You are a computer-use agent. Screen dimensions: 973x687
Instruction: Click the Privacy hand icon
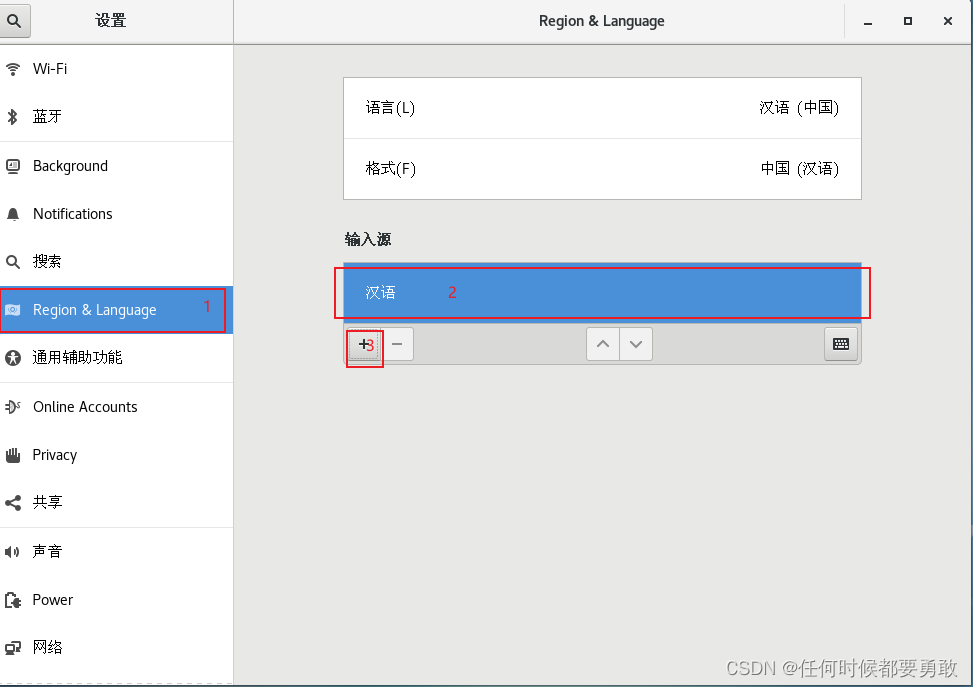coord(12,456)
